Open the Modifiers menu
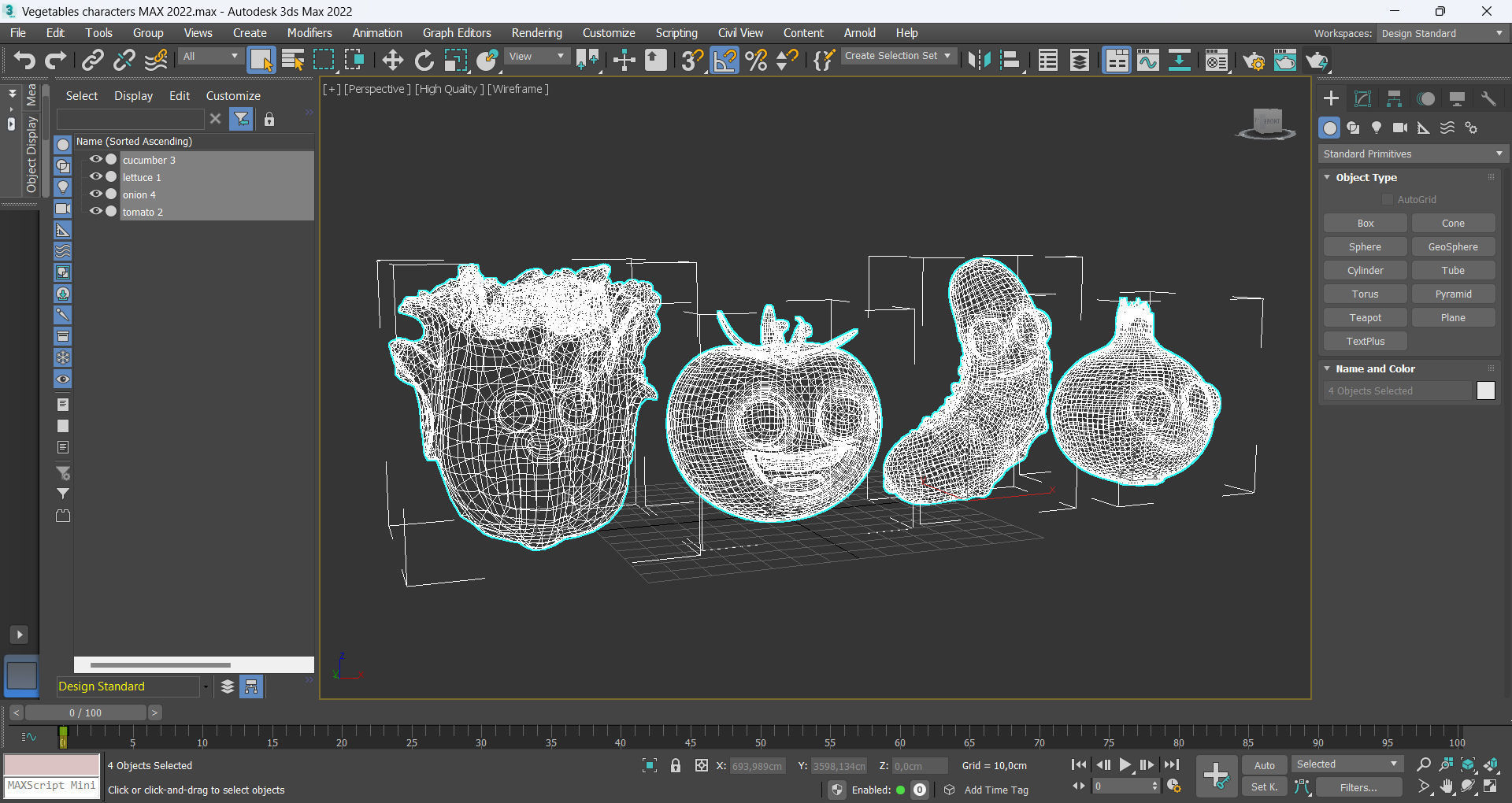 [x=309, y=33]
